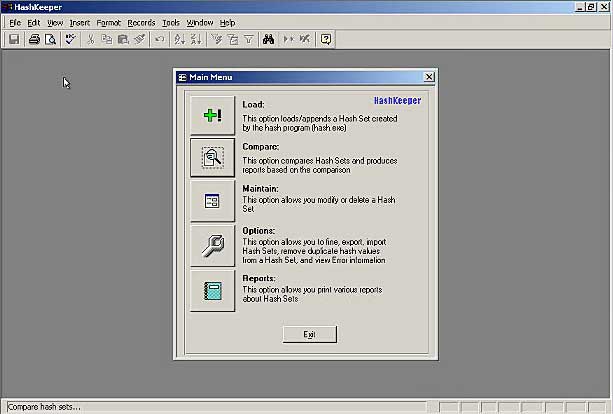Click the Load hash set button
The image size is (613, 414).
point(213,115)
